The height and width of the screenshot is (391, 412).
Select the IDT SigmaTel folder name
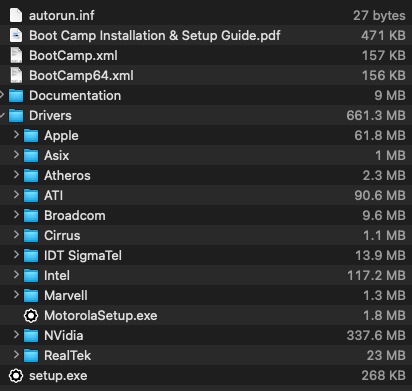(x=83, y=256)
